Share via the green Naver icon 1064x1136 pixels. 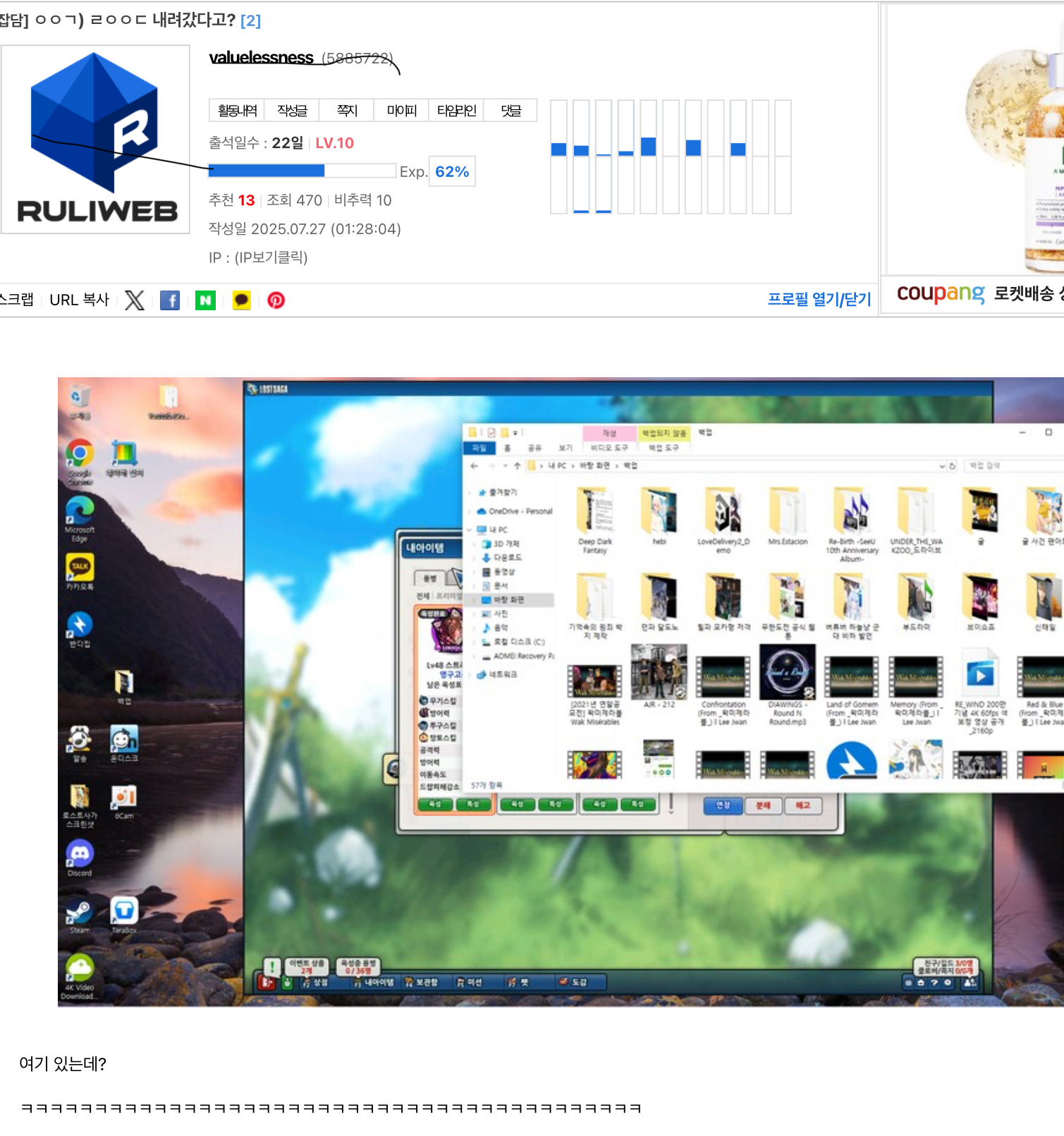tap(205, 300)
